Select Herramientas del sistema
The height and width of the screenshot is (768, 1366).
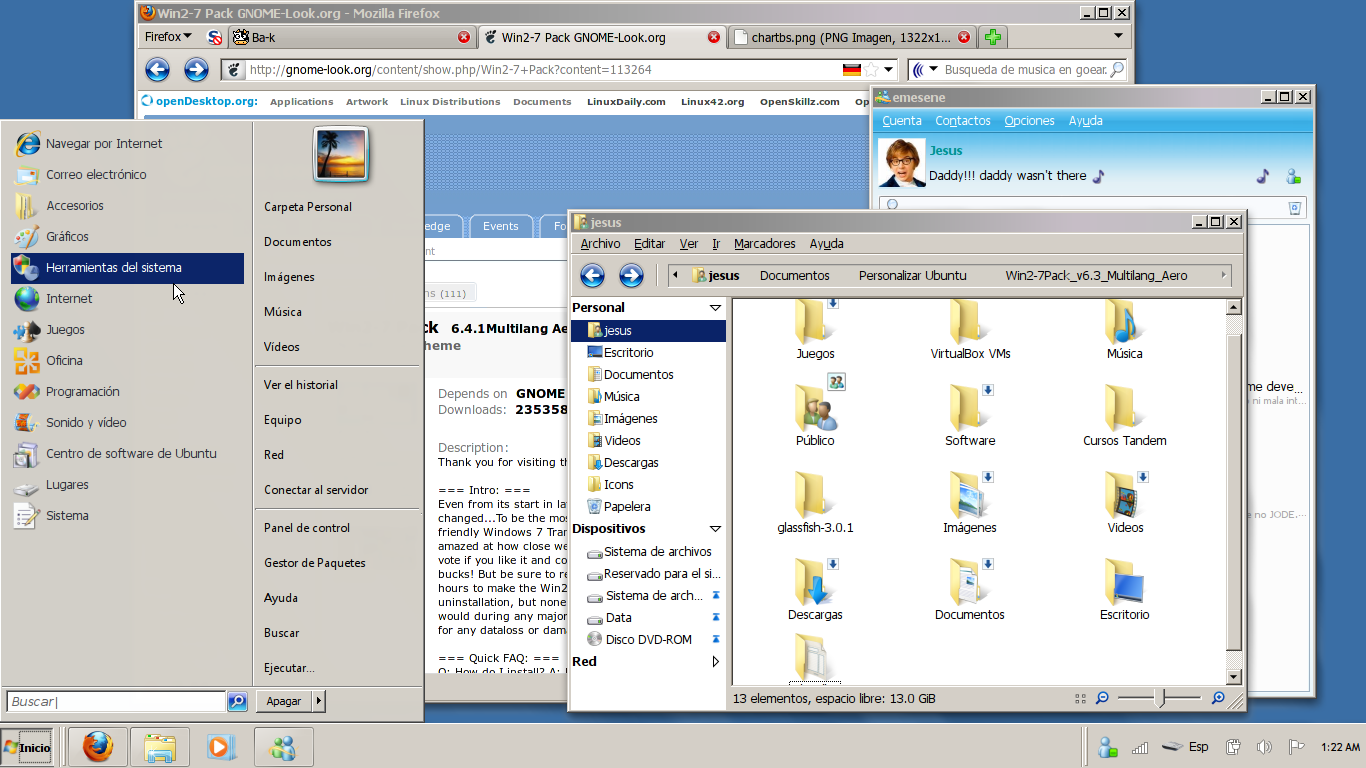[x=127, y=268]
